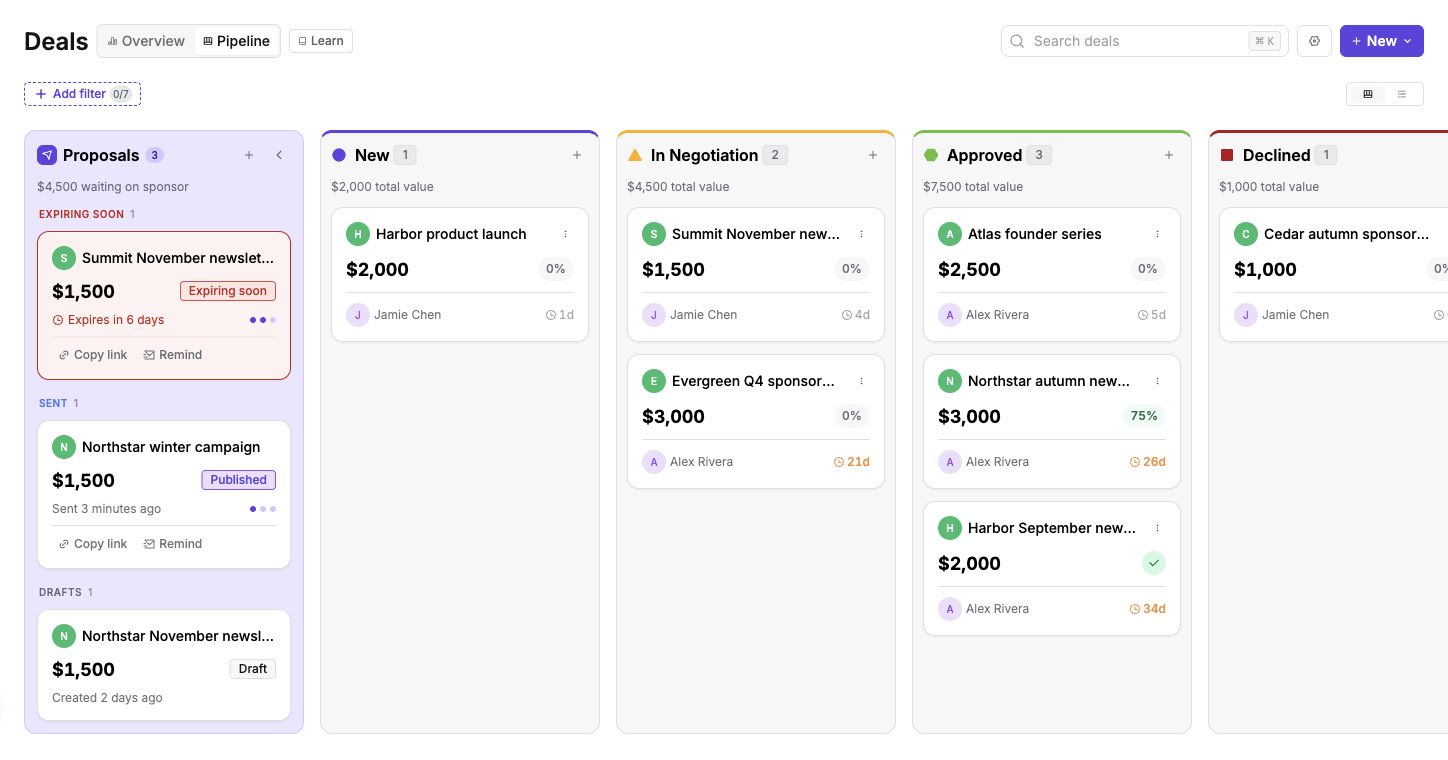Click Alex Rivera avatar on Evergreen Q4 card
This screenshot has height=760, width=1448.
click(x=654, y=462)
